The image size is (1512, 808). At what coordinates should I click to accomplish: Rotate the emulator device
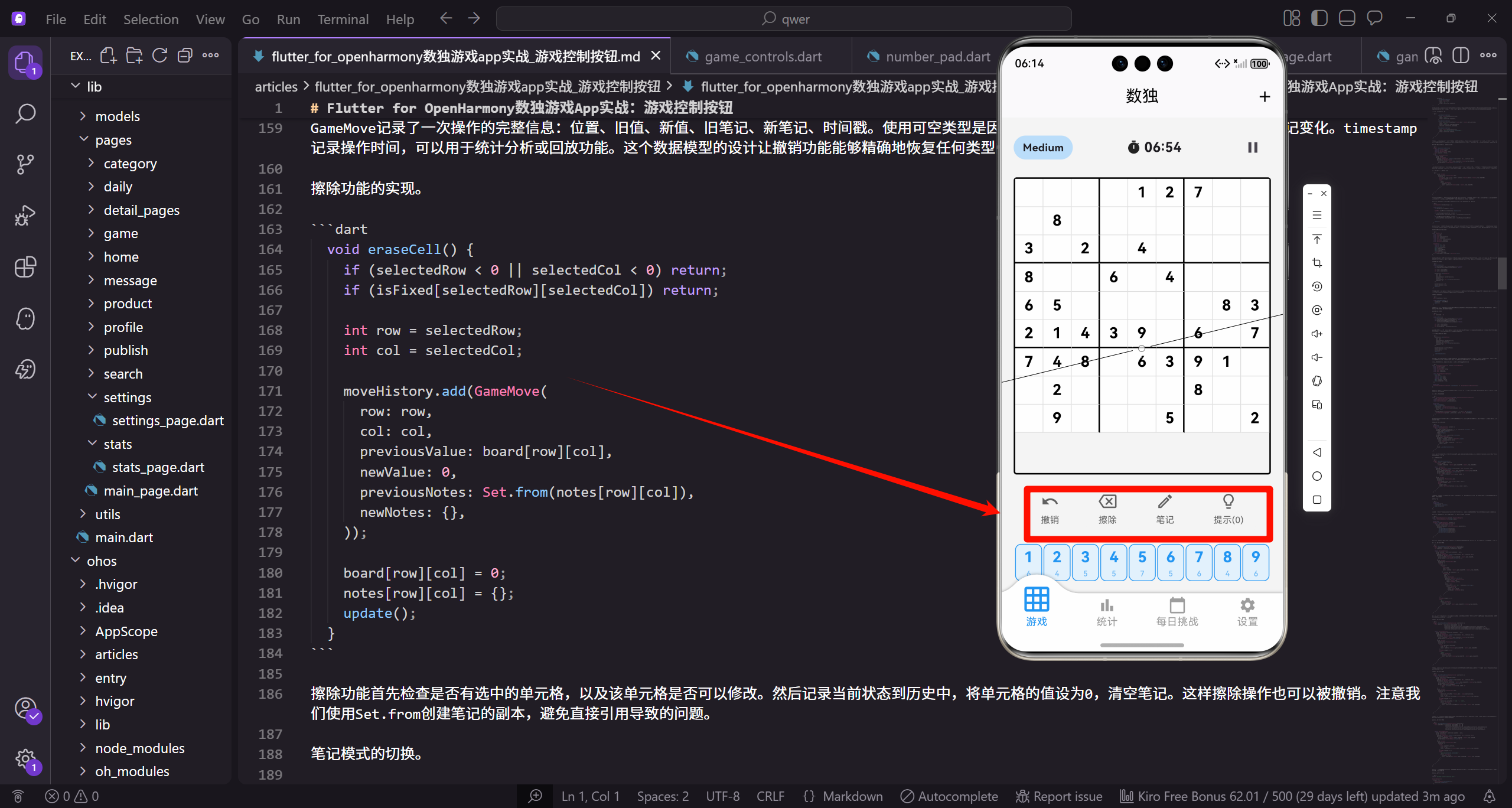(1317, 381)
